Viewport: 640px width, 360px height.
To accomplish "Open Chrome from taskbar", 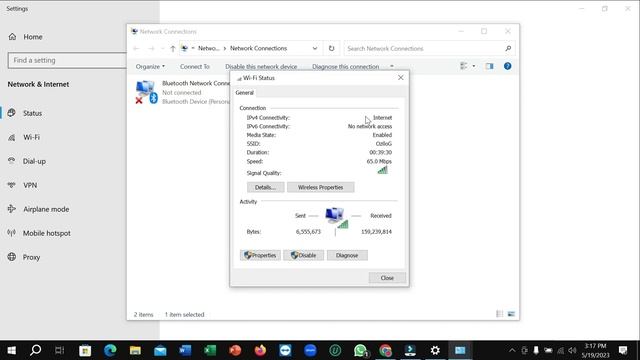I will coord(385,350).
